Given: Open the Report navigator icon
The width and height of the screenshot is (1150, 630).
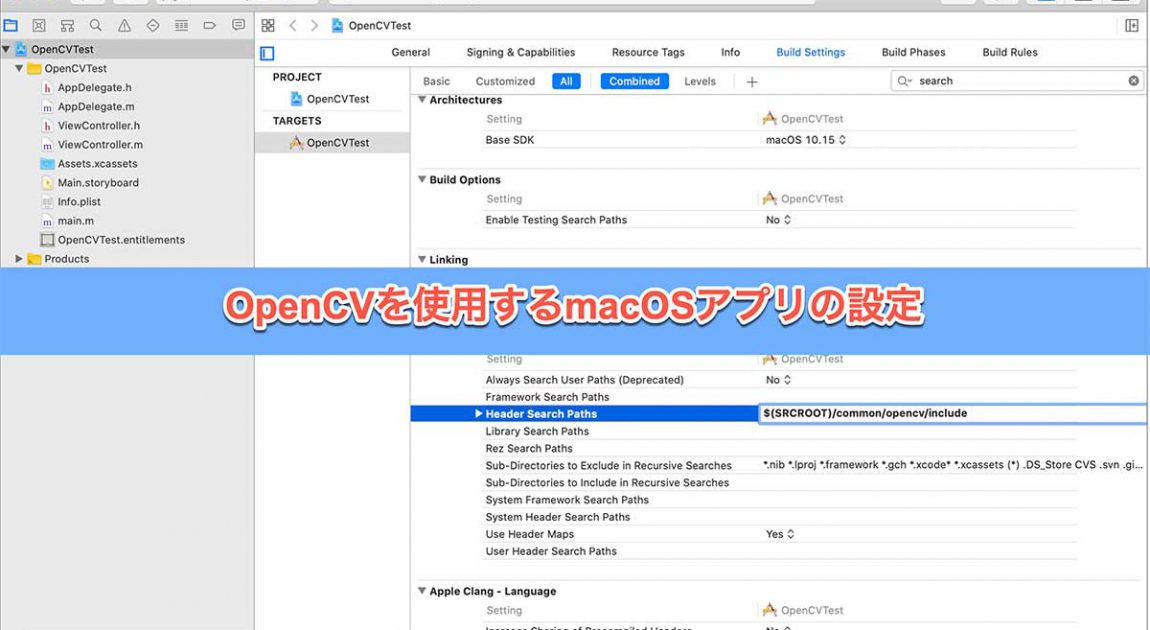Looking at the screenshot, I should click(x=238, y=26).
